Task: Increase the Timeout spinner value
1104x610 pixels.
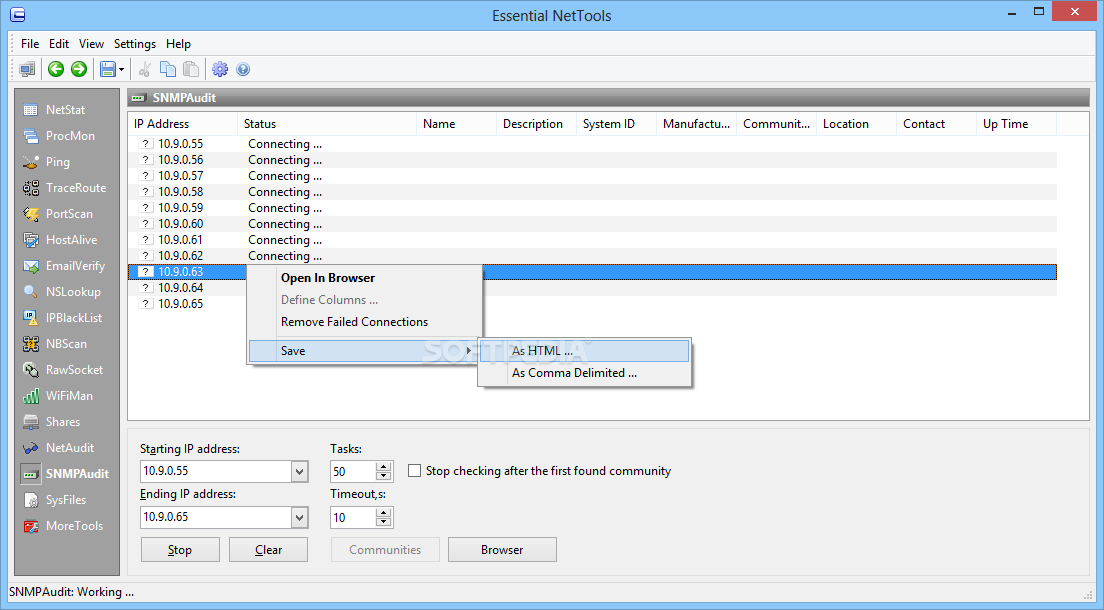Action: 384,513
